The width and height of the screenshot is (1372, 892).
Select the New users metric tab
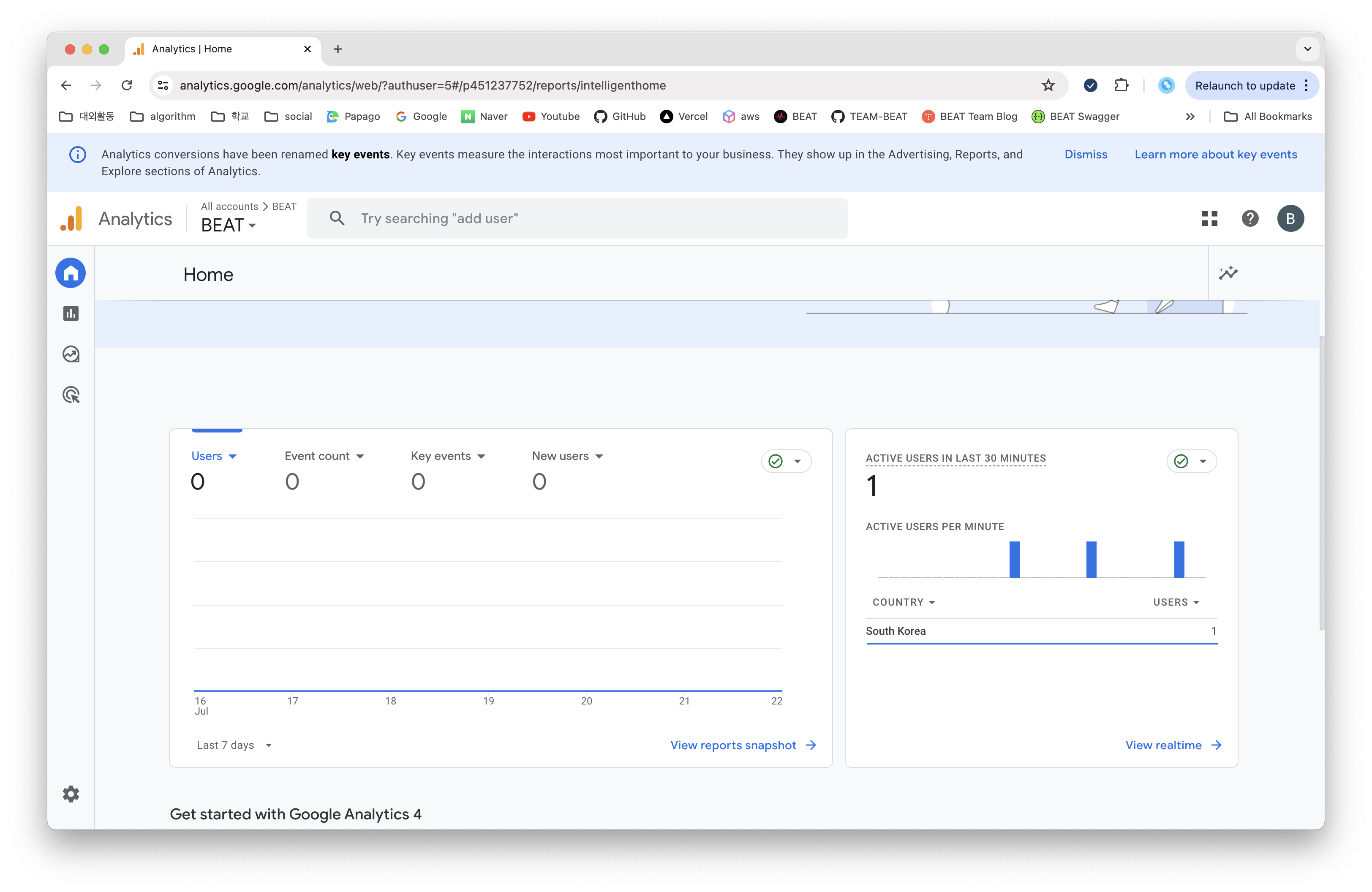pos(567,456)
